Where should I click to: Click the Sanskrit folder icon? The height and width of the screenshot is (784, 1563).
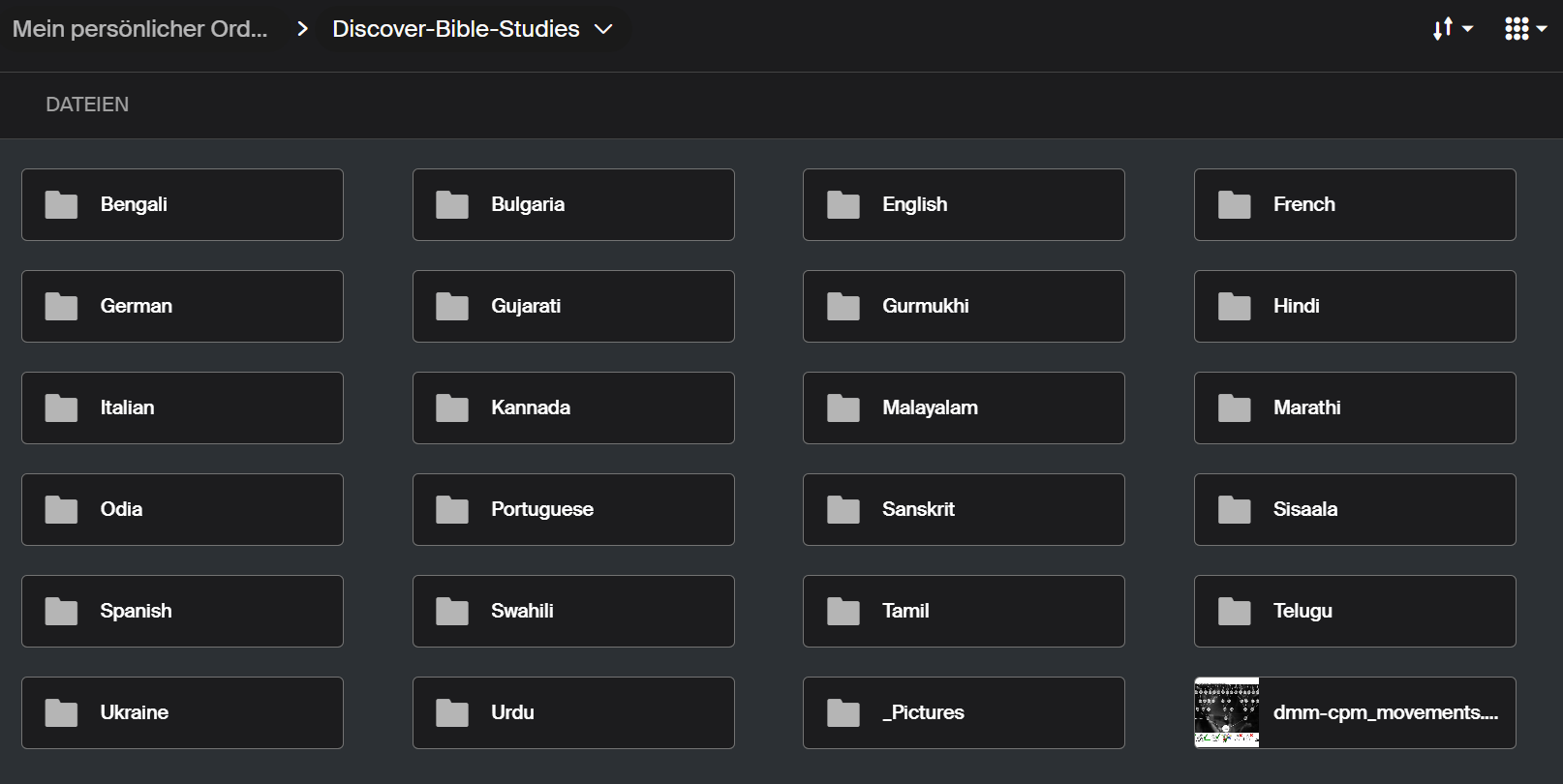843,509
